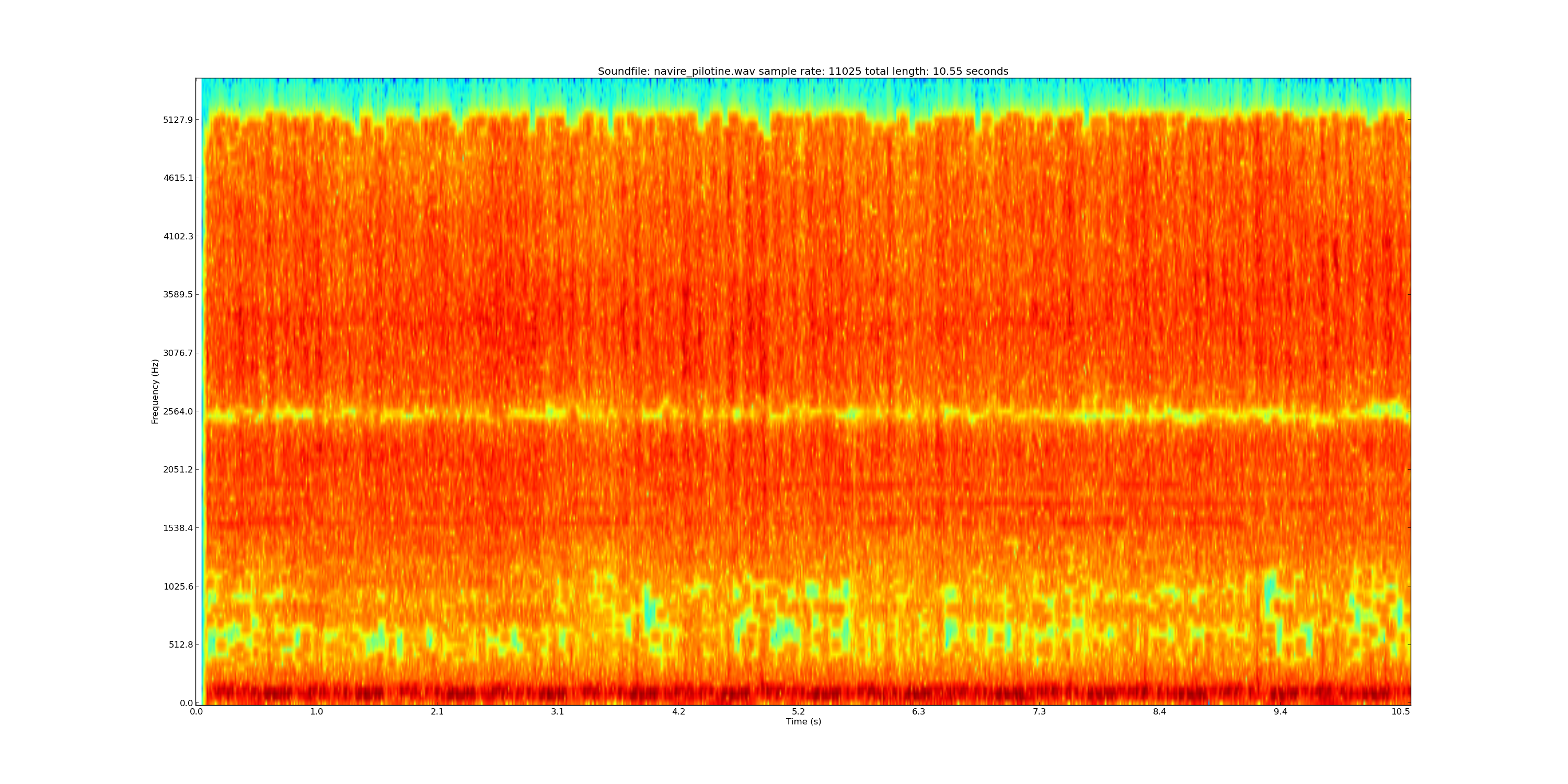The image size is (1568, 784).
Task: Click the 3076.7 frequency tick label
Action: tap(177, 353)
